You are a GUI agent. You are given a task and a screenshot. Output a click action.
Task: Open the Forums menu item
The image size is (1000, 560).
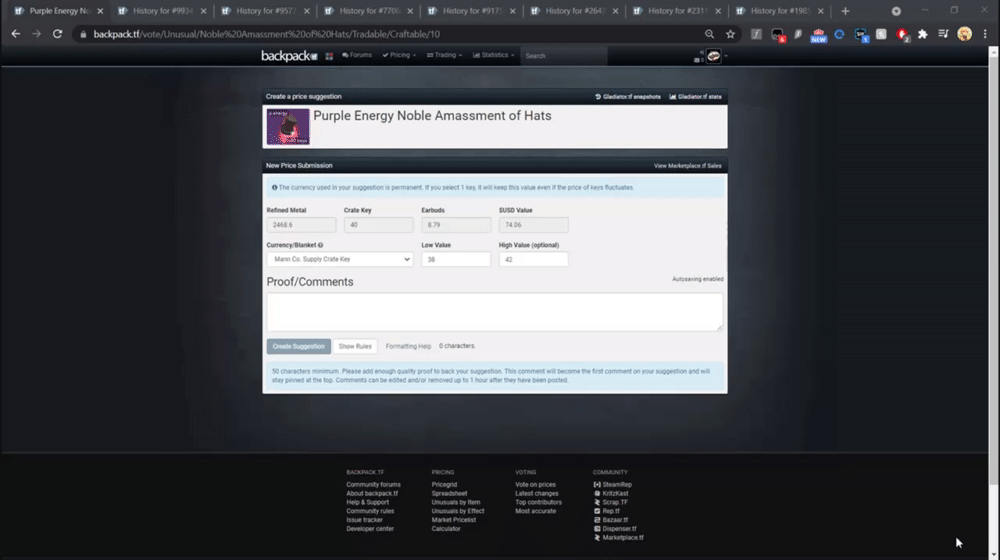point(357,55)
